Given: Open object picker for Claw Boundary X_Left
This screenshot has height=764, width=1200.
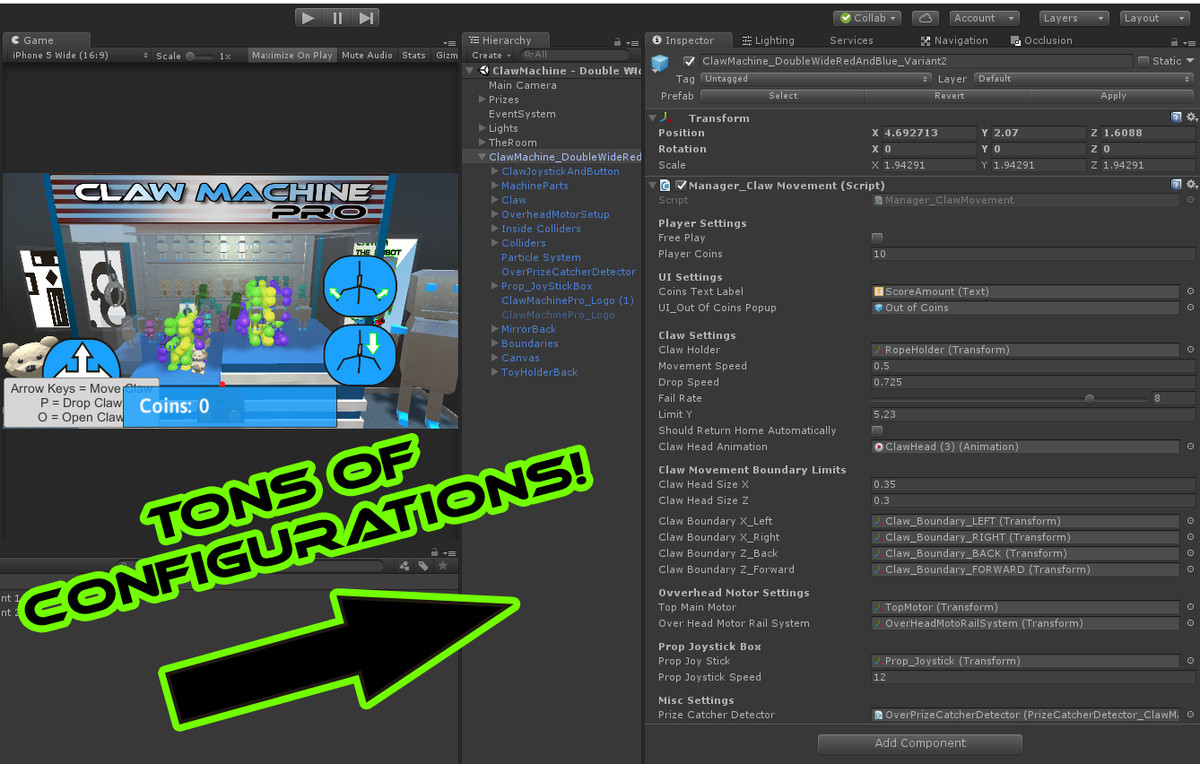Looking at the screenshot, I should tap(1190, 521).
